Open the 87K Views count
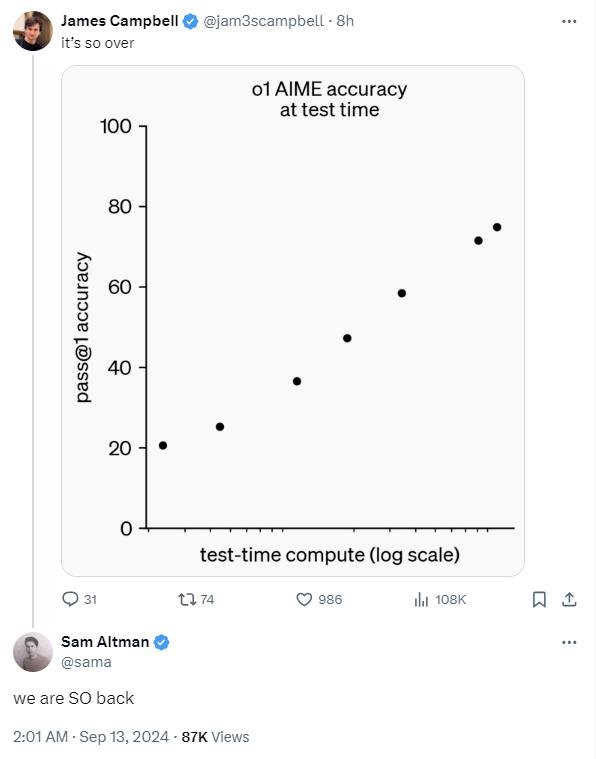Screen dimensions: 596x759 coord(215,737)
